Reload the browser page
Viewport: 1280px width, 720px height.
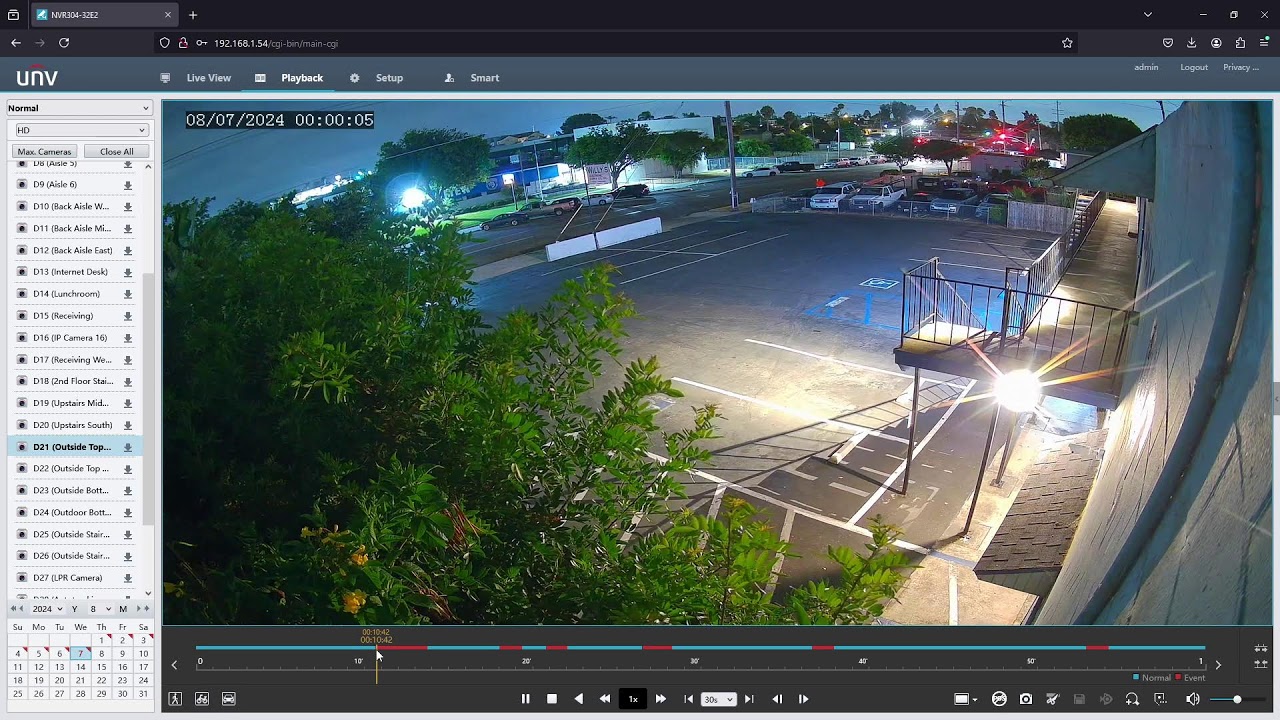point(64,43)
